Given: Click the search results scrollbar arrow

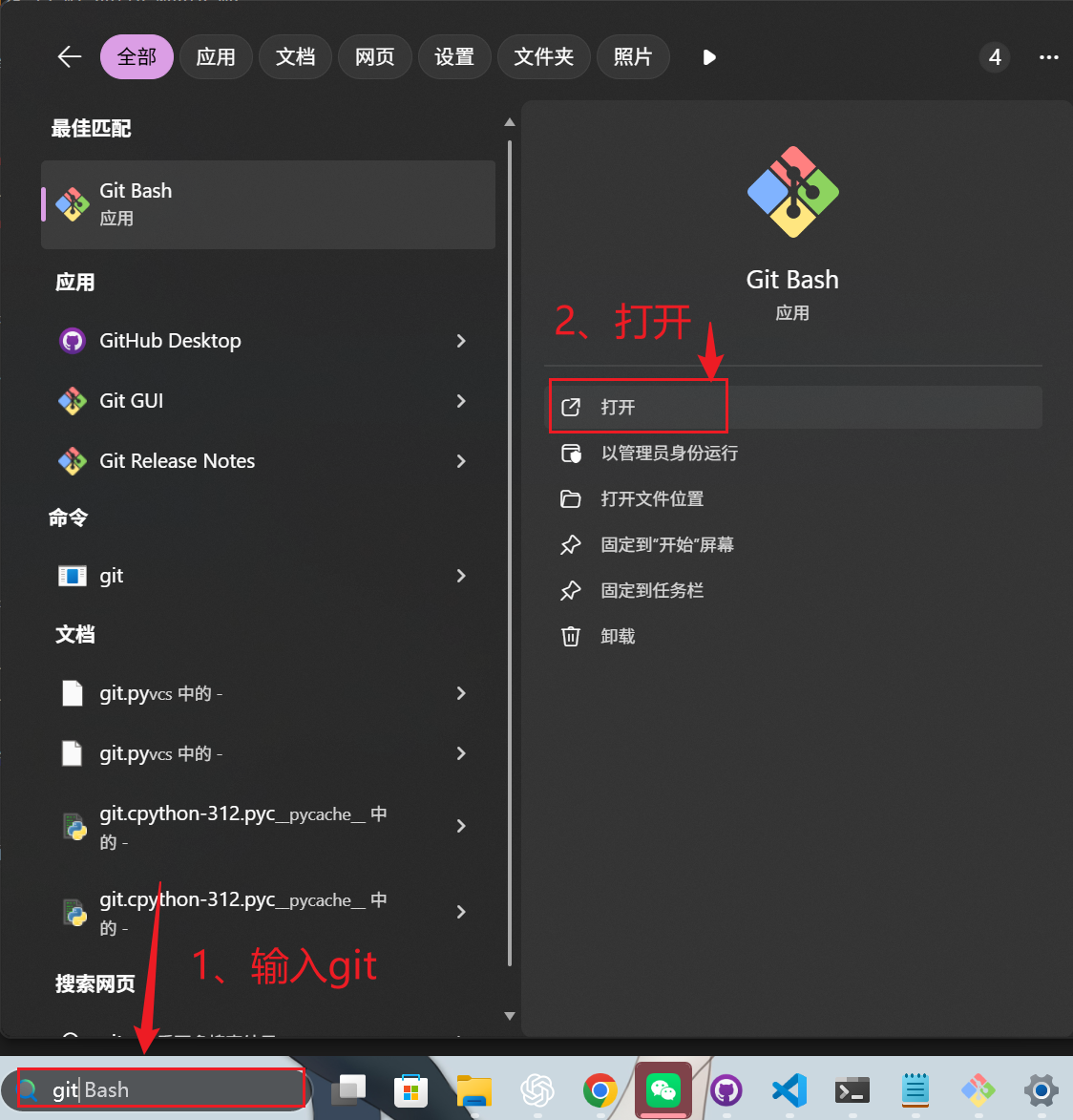Looking at the screenshot, I should coord(510,121).
